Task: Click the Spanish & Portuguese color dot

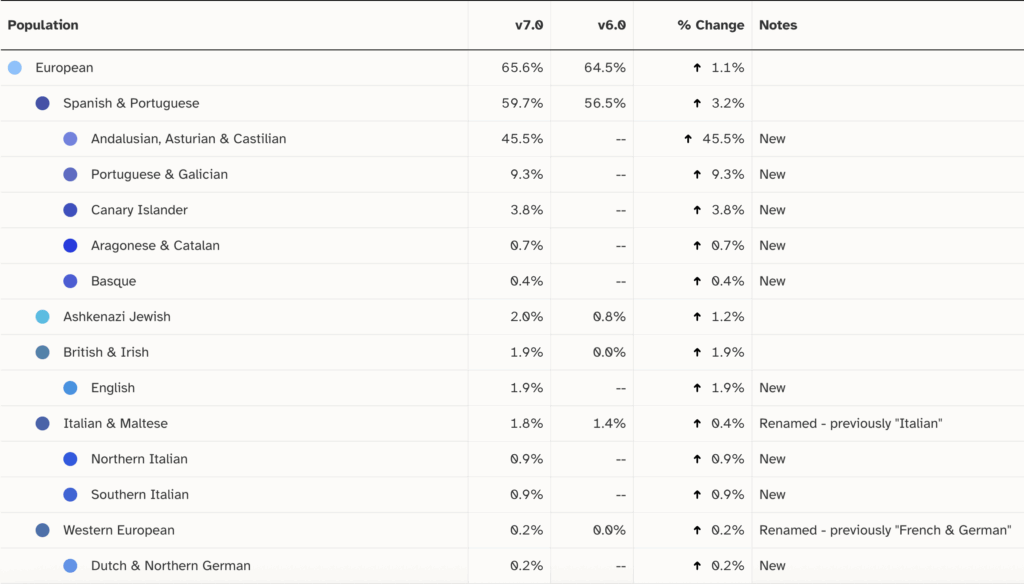Action: [x=42, y=103]
